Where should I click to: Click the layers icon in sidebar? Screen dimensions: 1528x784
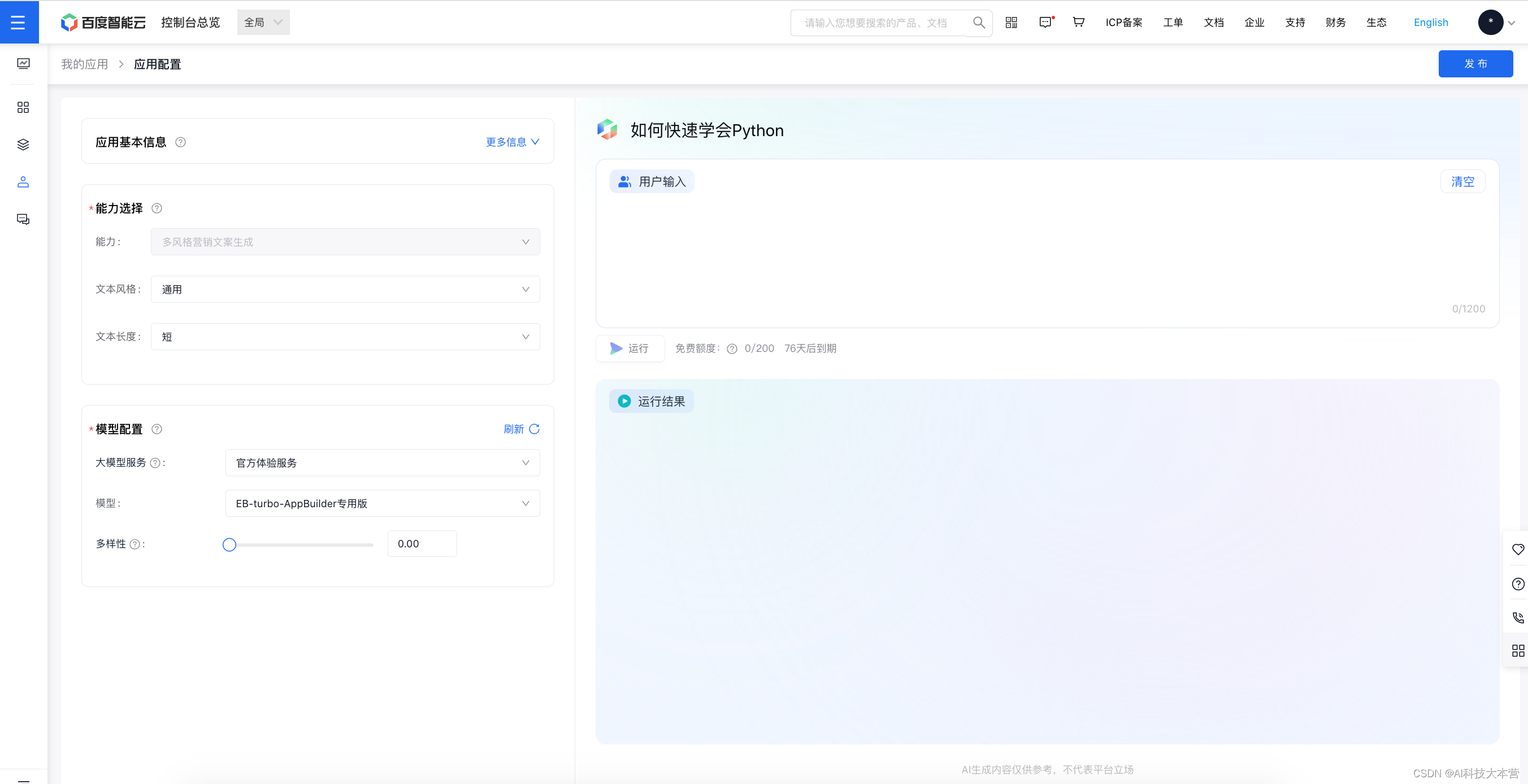[x=23, y=145]
